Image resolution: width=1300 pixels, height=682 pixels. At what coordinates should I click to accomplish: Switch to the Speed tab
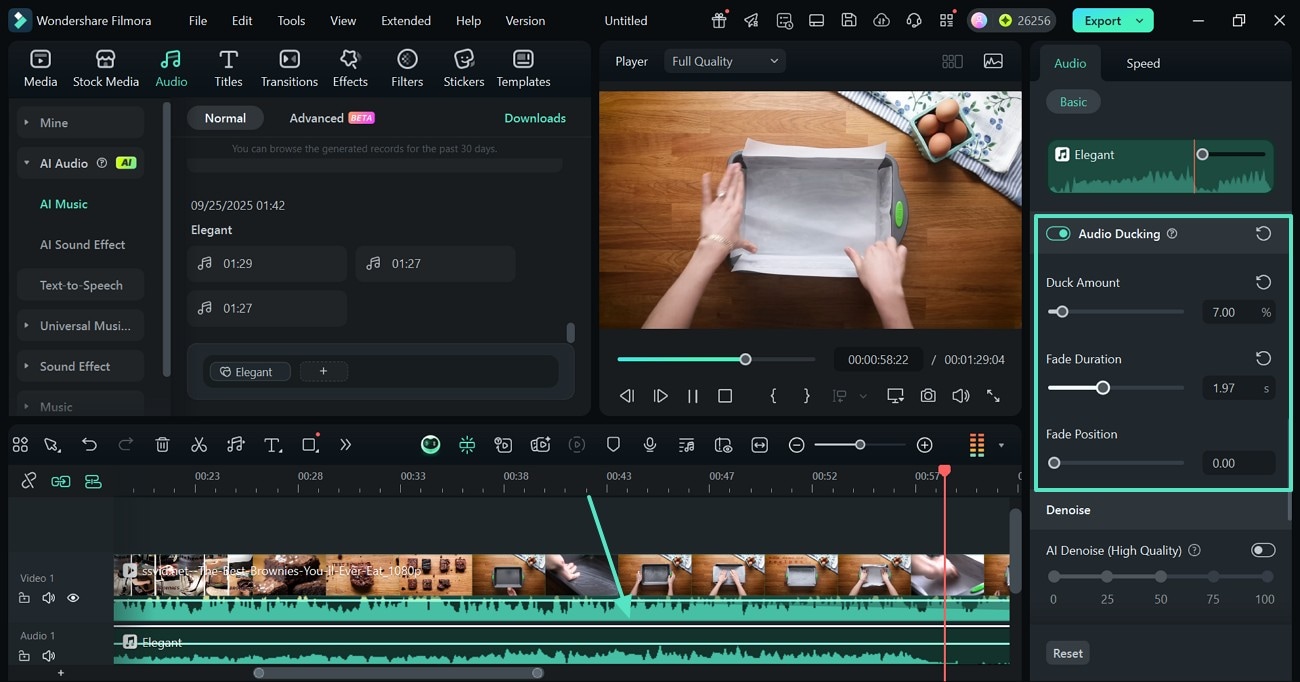(1143, 63)
